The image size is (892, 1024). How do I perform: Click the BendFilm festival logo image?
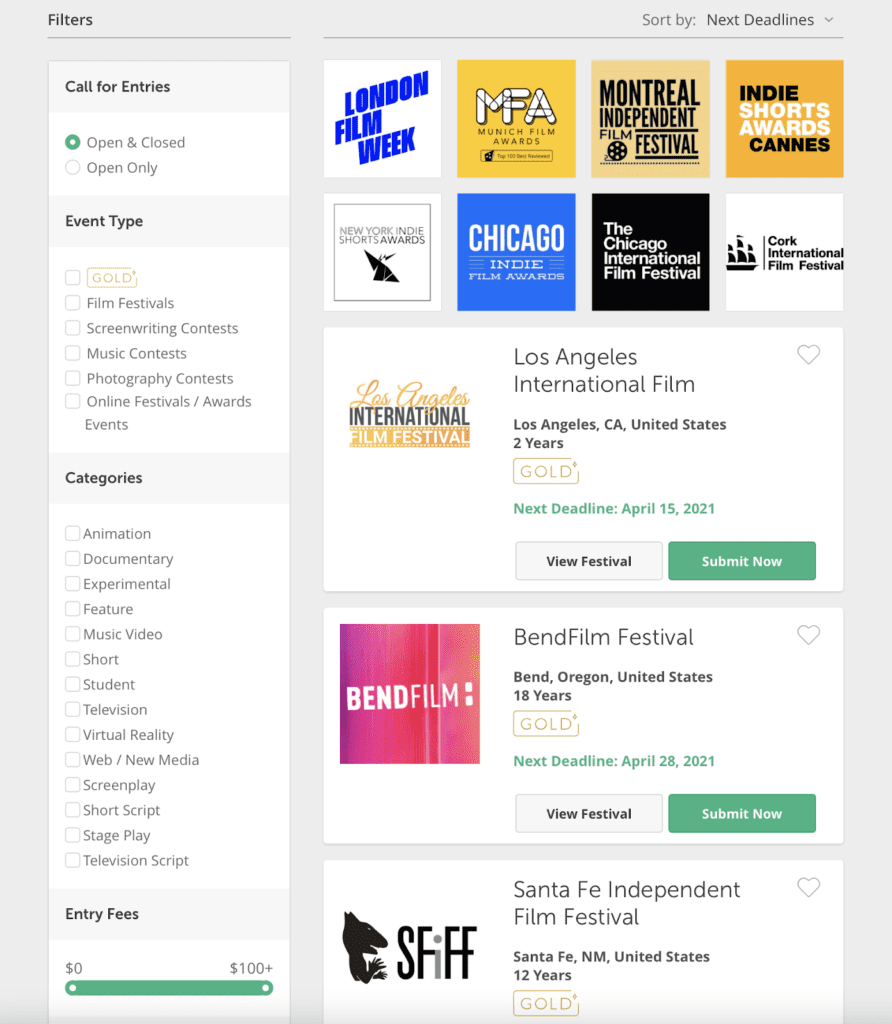coord(409,694)
